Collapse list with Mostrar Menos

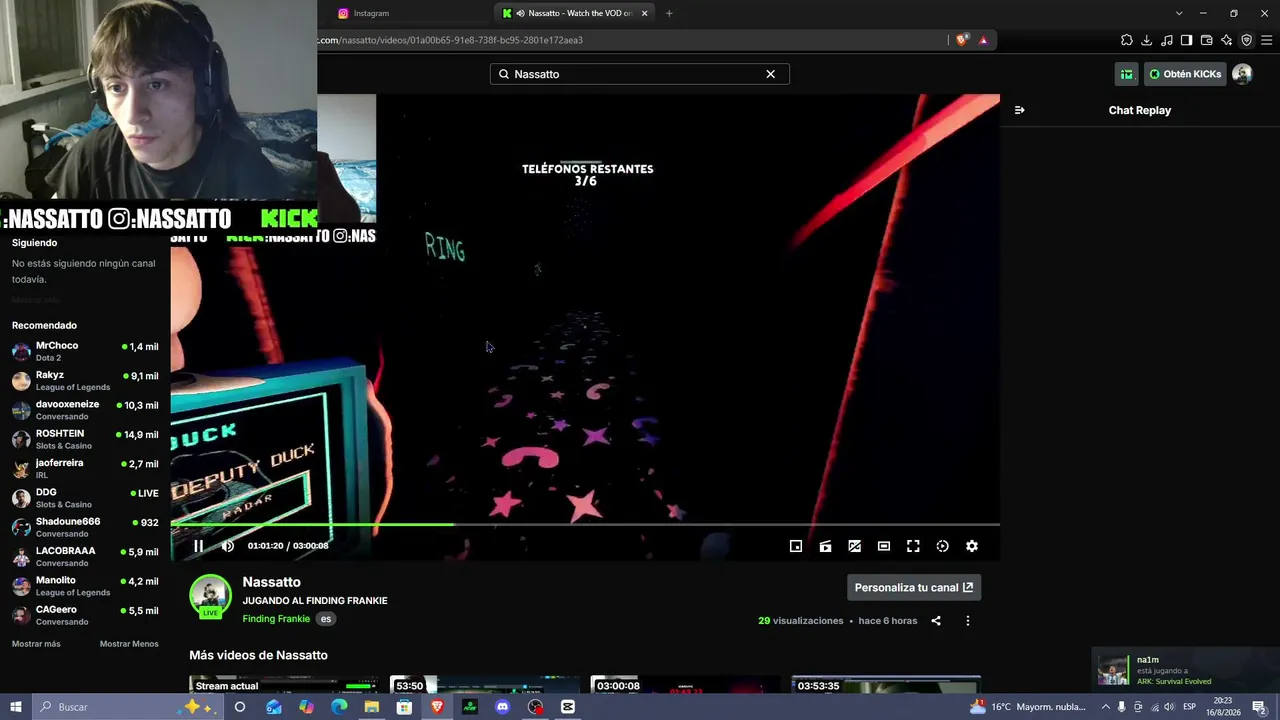129,644
